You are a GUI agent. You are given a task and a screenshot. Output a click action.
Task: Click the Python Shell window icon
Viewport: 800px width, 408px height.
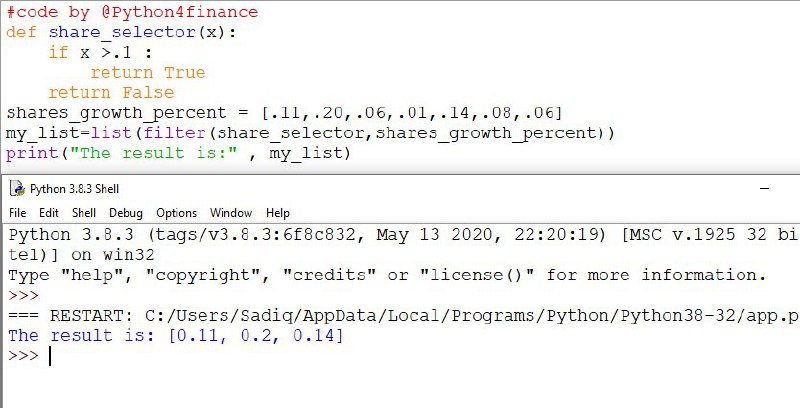(x=18, y=189)
